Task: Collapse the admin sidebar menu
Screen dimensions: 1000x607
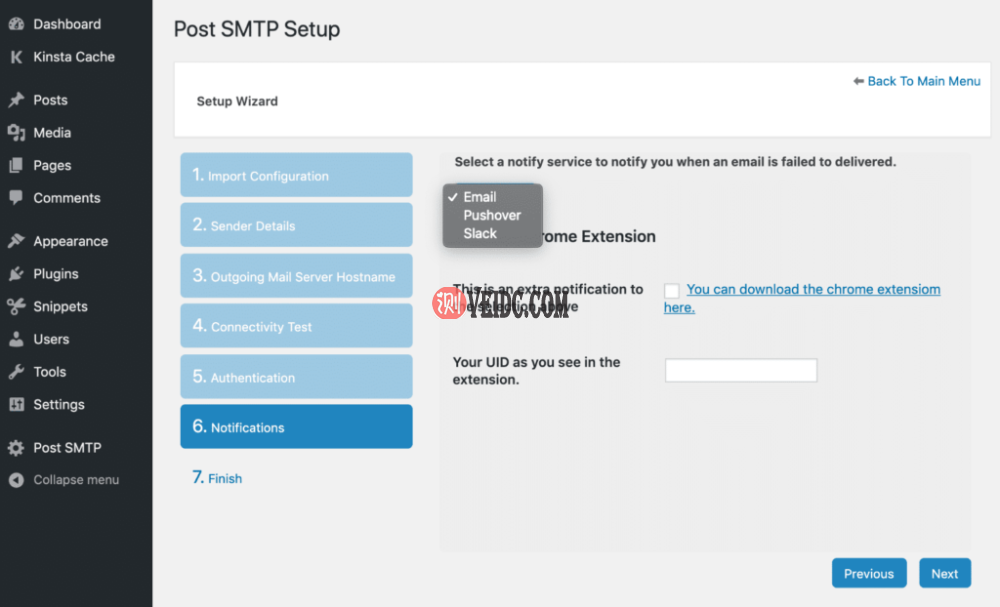Action: pyautogui.click(x=76, y=479)
